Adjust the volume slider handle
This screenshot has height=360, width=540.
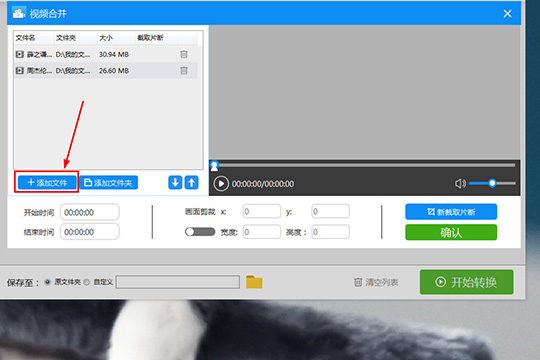pos(492,183)
